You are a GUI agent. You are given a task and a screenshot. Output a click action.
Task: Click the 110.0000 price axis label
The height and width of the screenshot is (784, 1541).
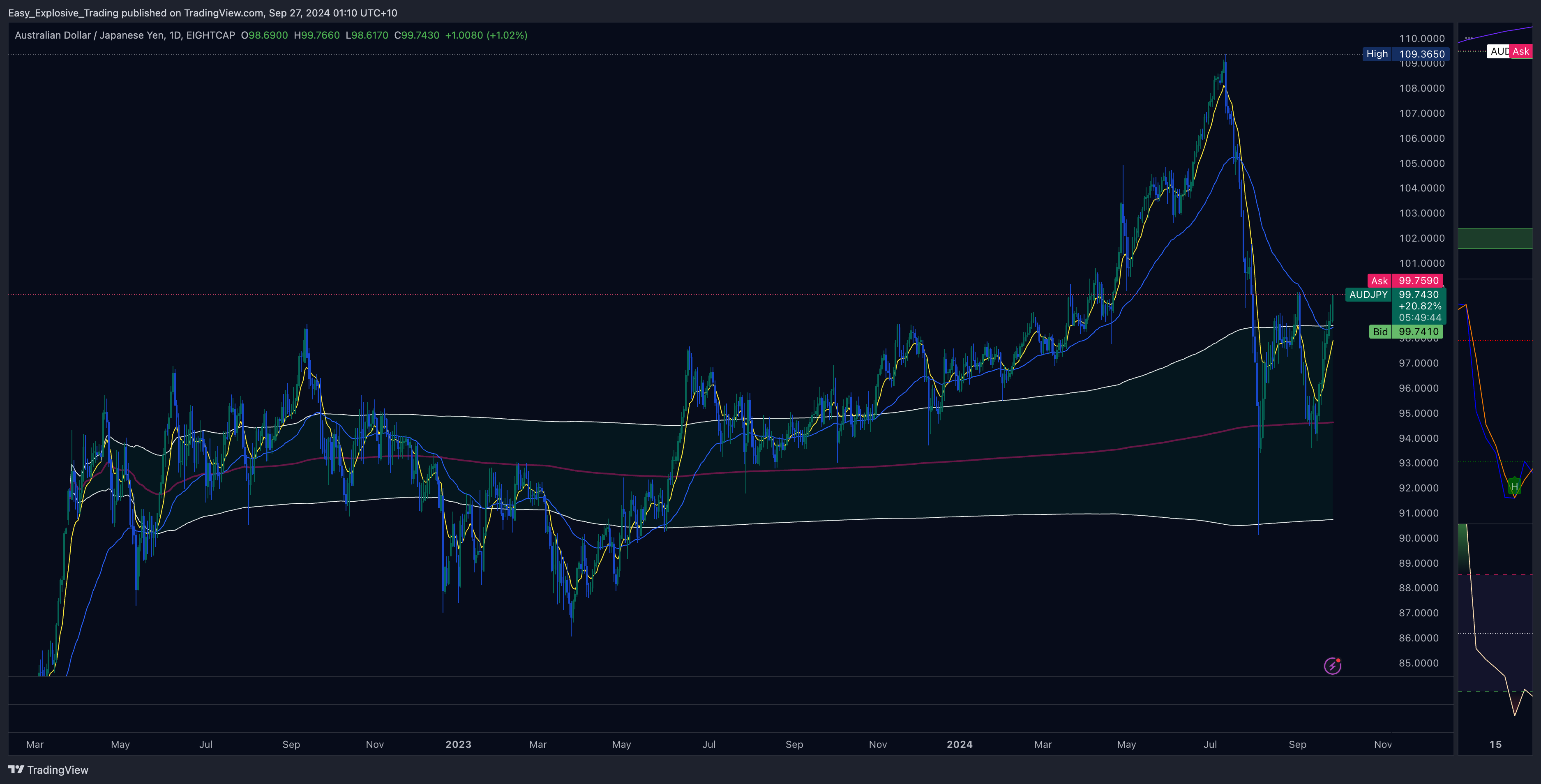tap(1421, 38)
